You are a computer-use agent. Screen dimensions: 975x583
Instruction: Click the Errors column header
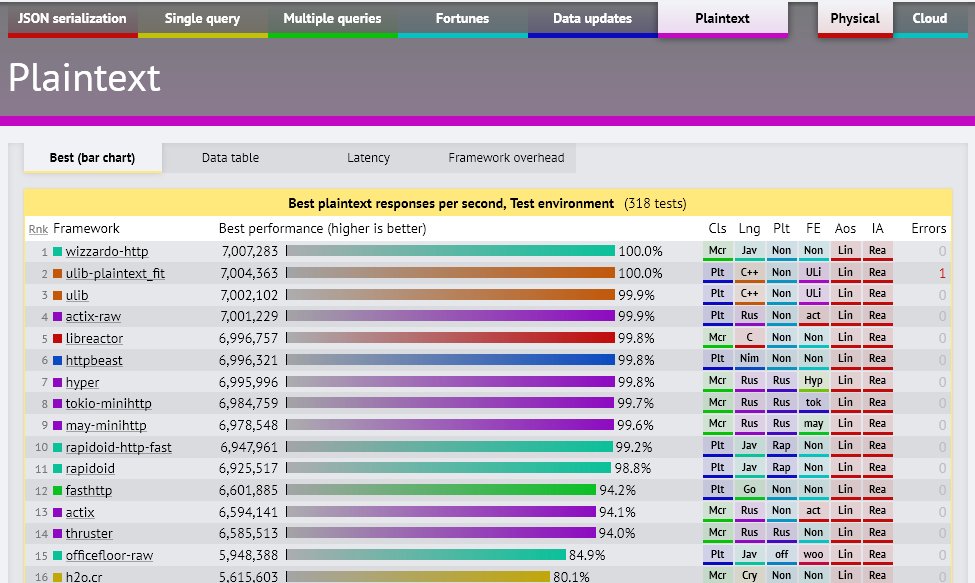tap(928, 229)
